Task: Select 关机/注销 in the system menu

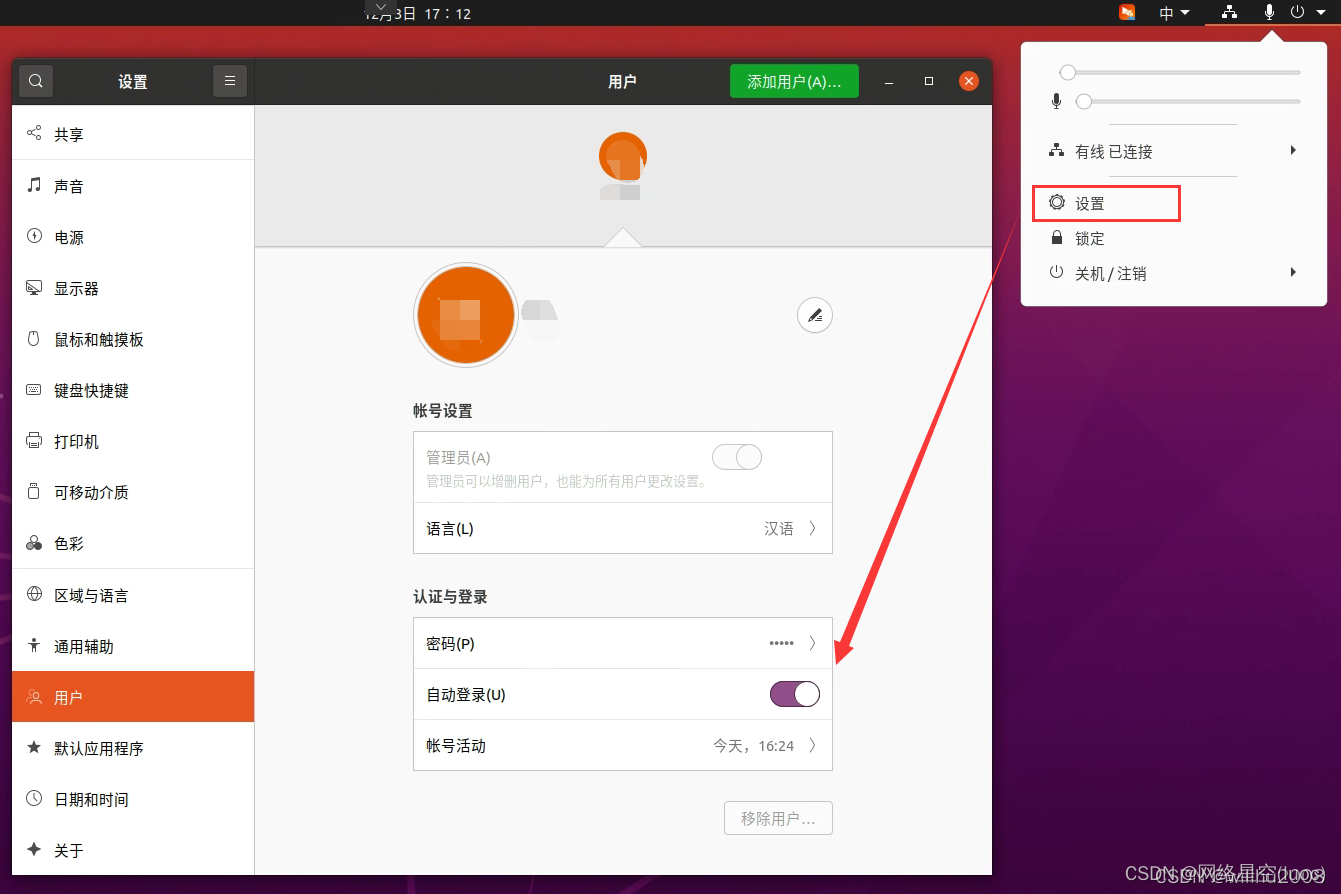Action: point(1174,273)
